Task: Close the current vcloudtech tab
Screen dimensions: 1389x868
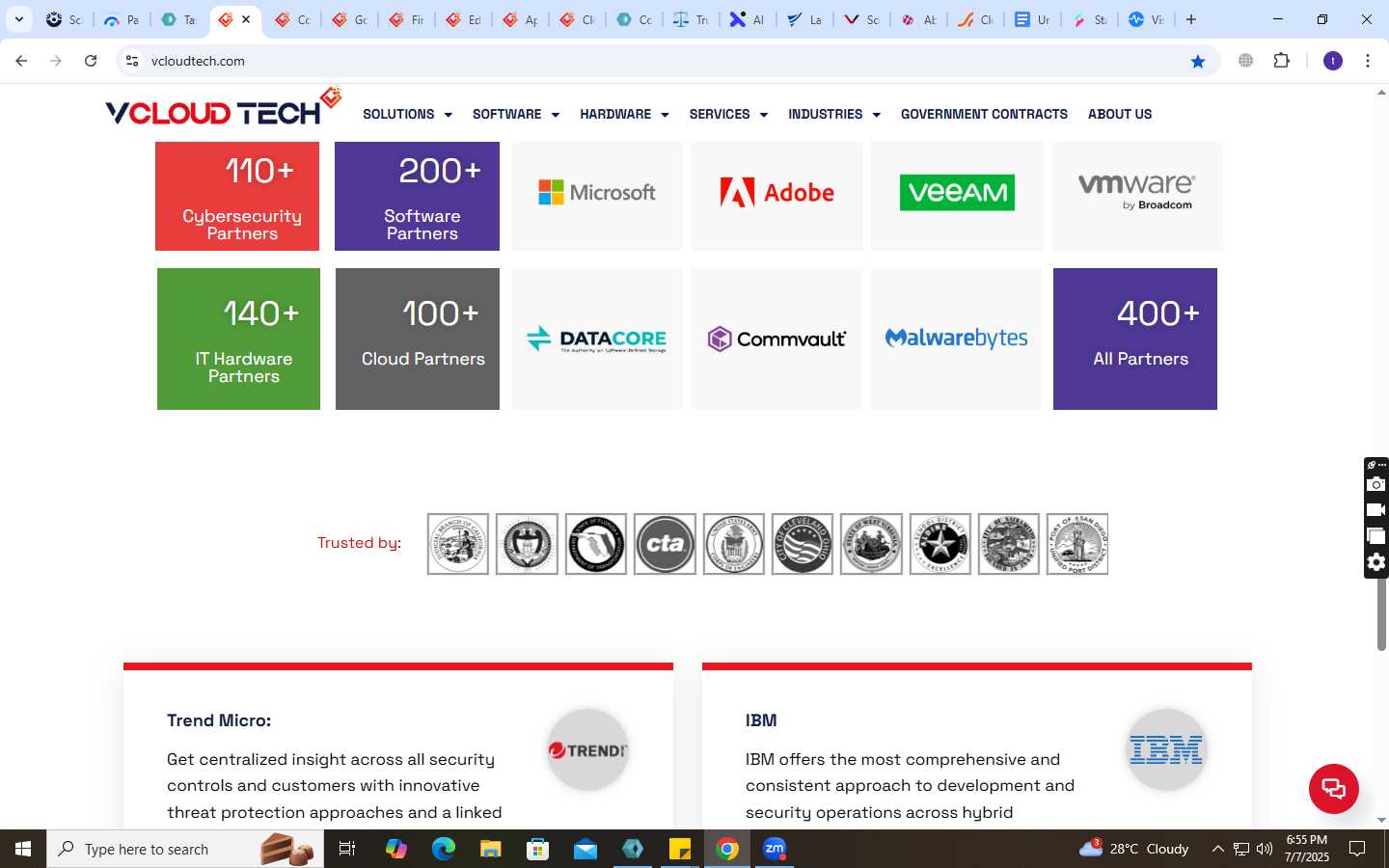Action: click(x=246, y=19)
